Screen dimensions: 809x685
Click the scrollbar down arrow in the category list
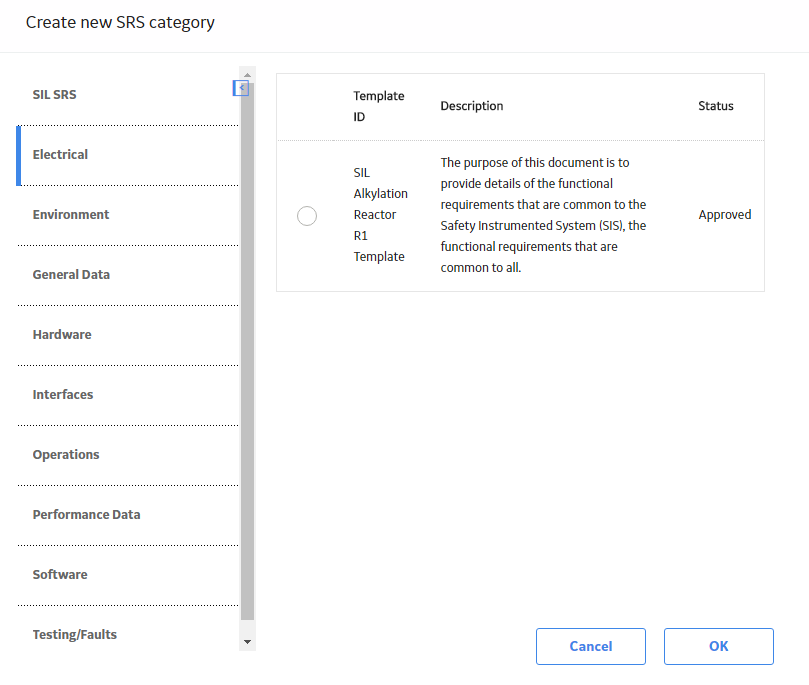point(248,642)
